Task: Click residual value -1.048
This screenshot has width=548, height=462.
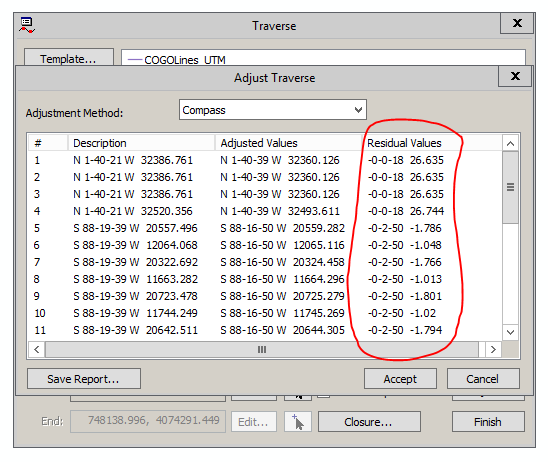Action: (x=426, y=245)
